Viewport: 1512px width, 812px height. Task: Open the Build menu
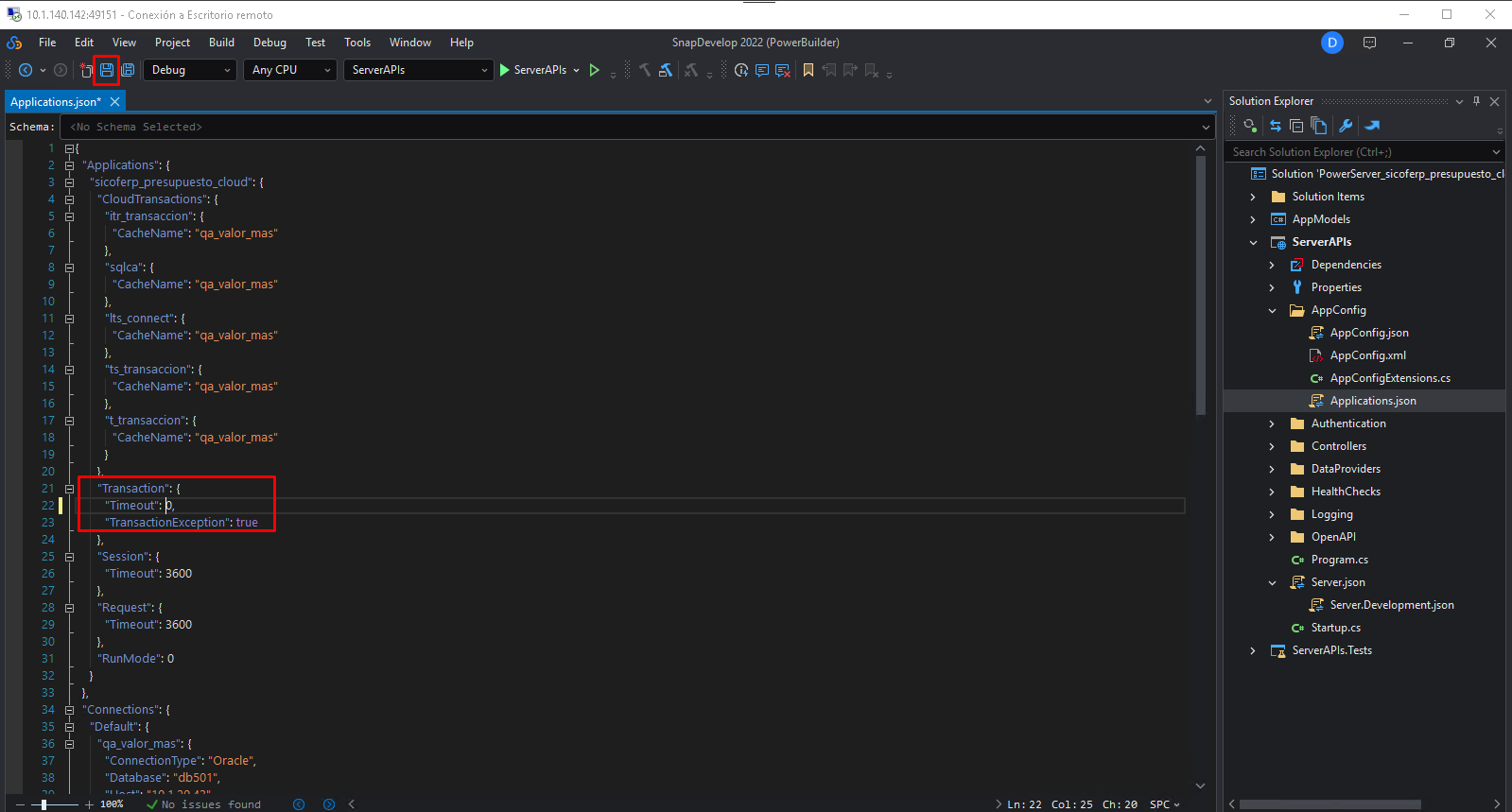[x=221, y=43]
